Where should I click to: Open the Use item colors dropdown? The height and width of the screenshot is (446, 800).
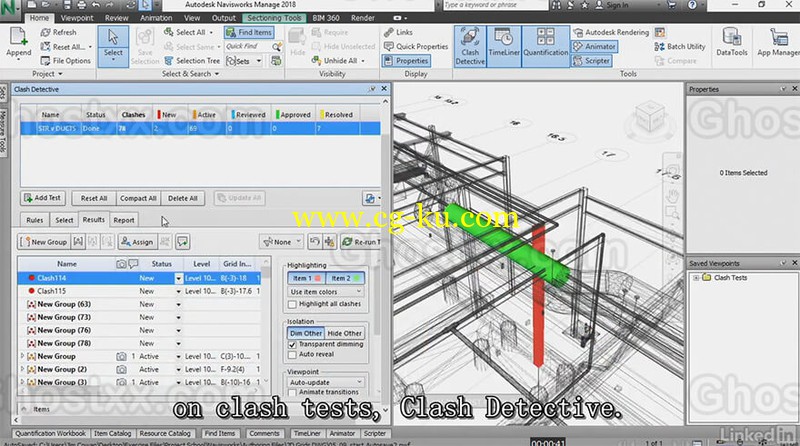pos(326,291)
